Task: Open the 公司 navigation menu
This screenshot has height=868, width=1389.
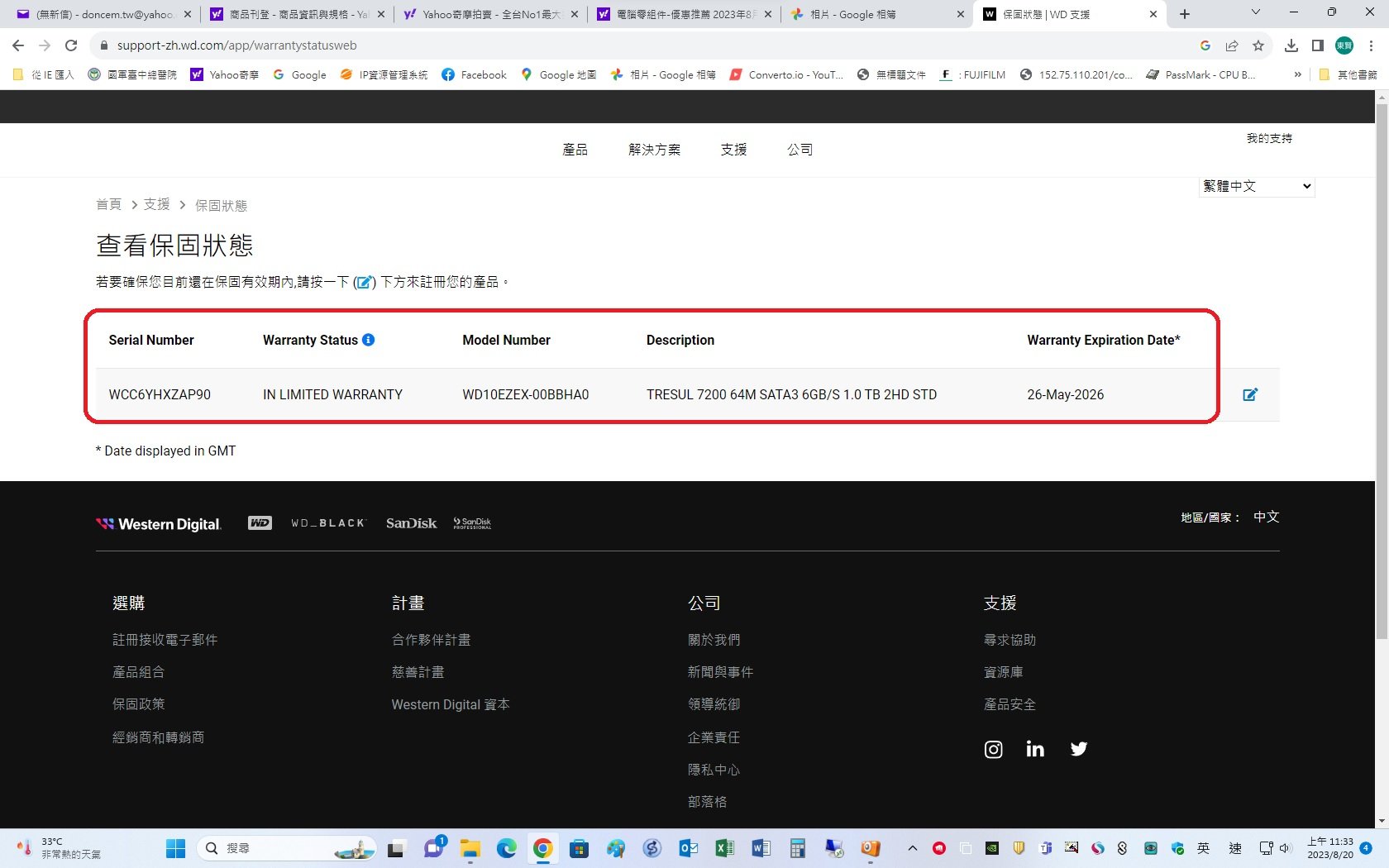Action: click(800, 150)
